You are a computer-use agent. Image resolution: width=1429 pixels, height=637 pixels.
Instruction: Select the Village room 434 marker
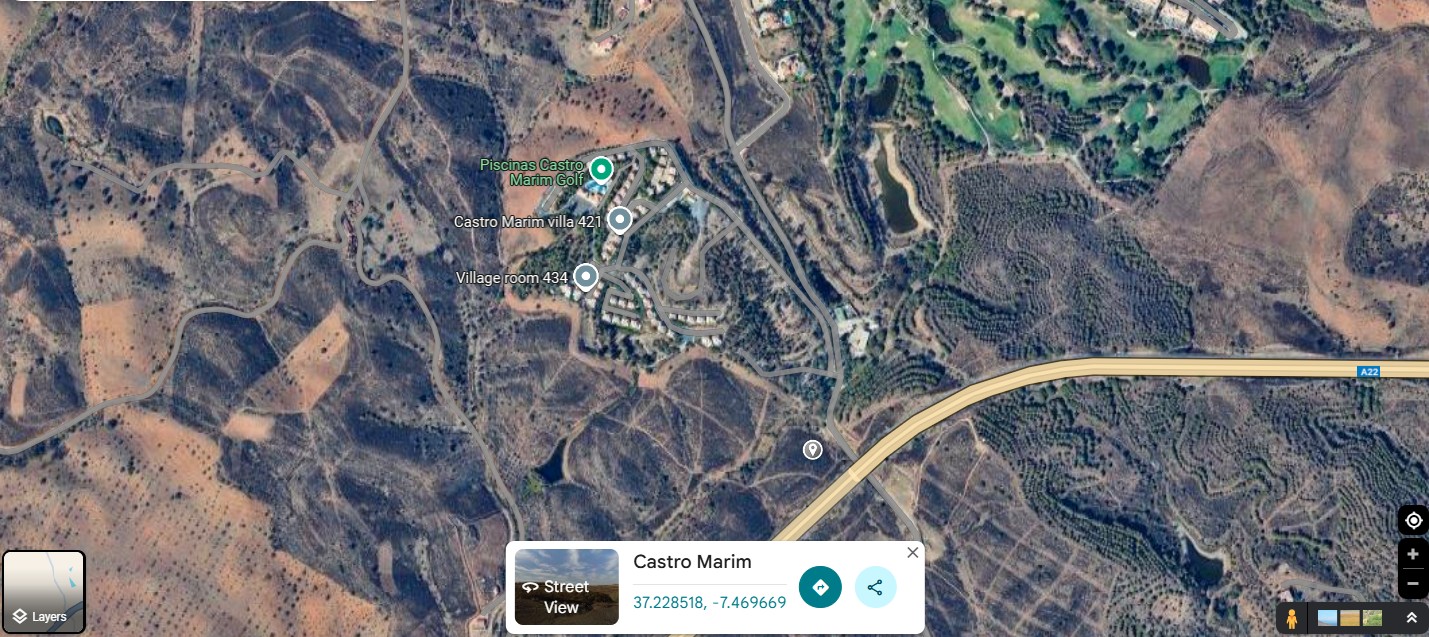click(585, 276)
